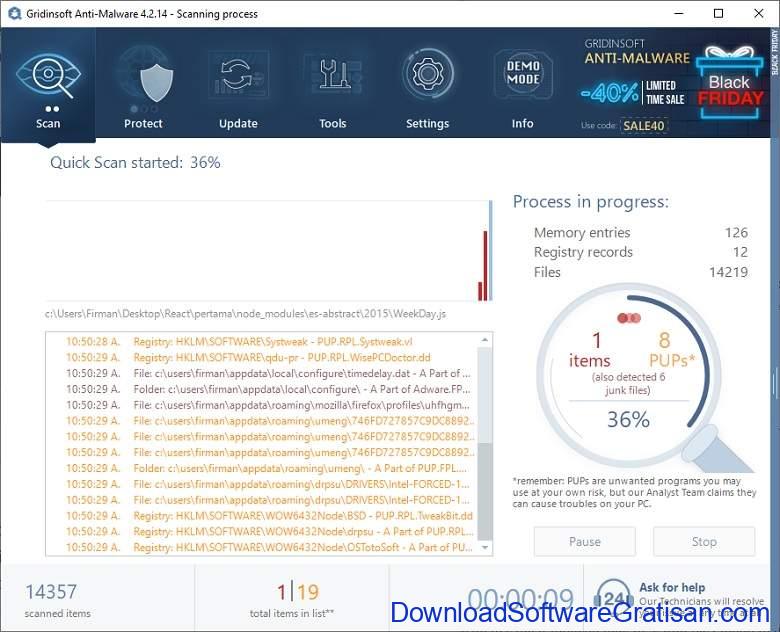This screenshot has width=780, height=632.
Task: Open the Demo Mode Info icon
Action: [x=523, y=74]
